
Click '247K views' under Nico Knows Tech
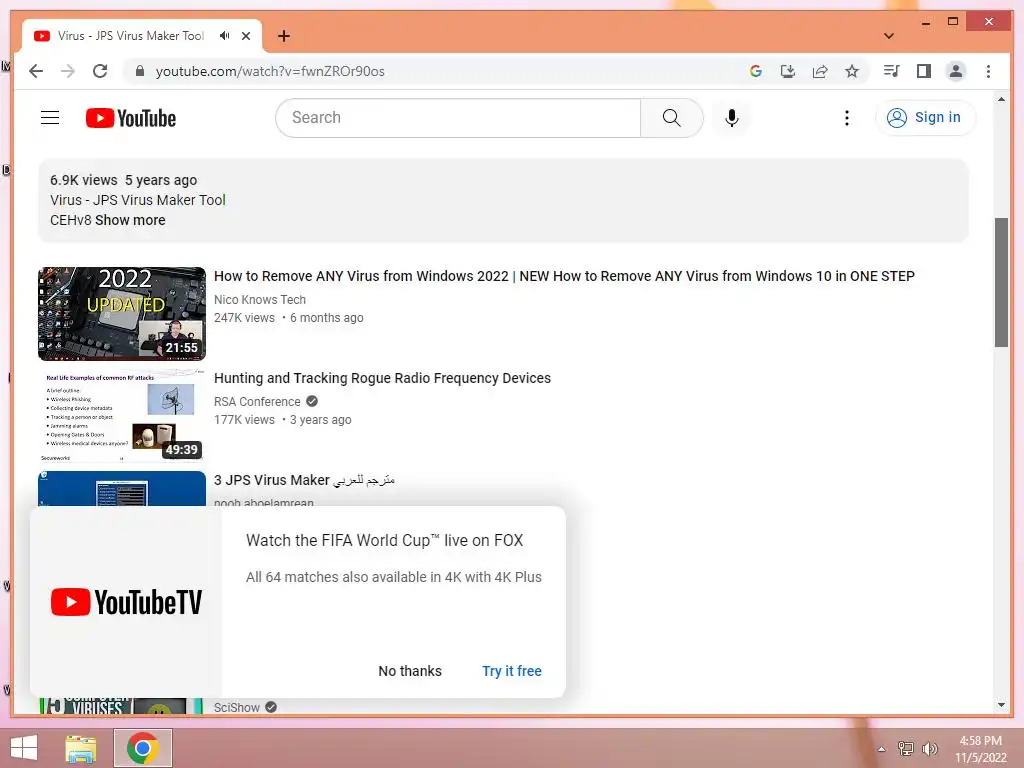tap(244, 317)
